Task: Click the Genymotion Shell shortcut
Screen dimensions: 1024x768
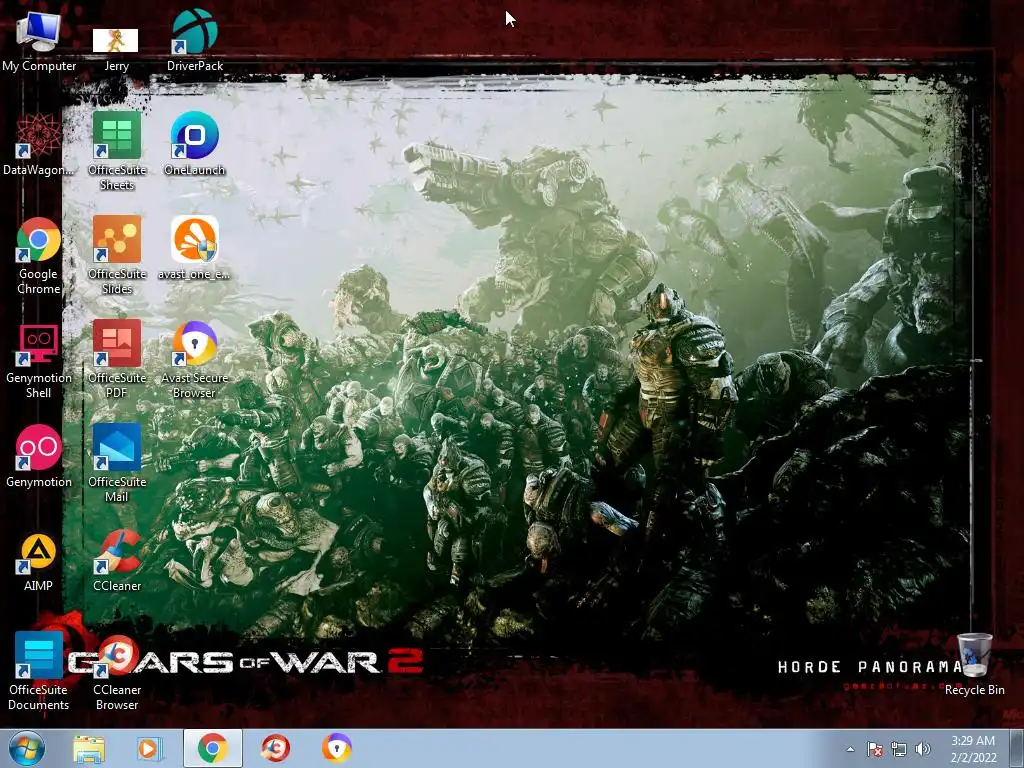Action: 39,360
